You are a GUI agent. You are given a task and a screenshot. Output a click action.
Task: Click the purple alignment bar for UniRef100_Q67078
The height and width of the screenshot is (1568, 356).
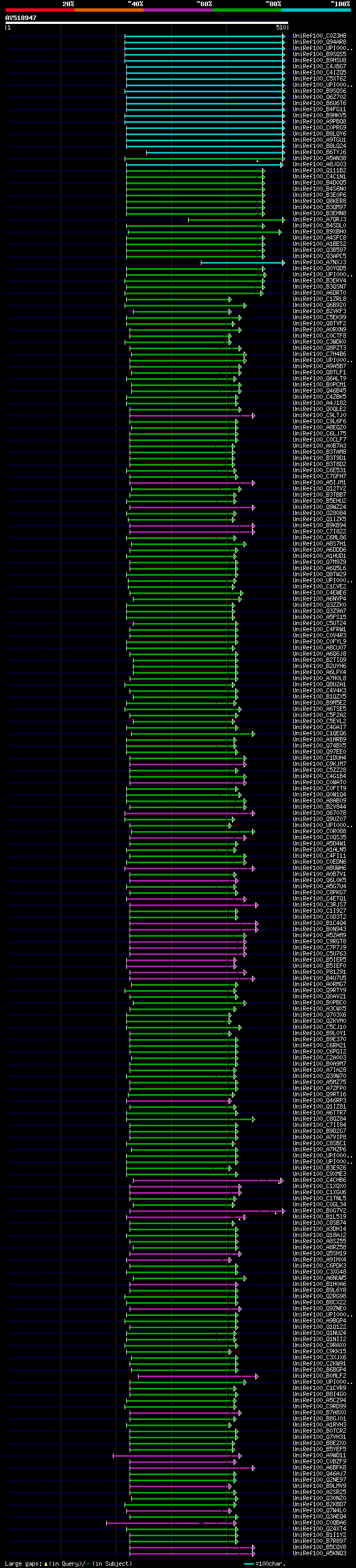click(x=190, y=813)
